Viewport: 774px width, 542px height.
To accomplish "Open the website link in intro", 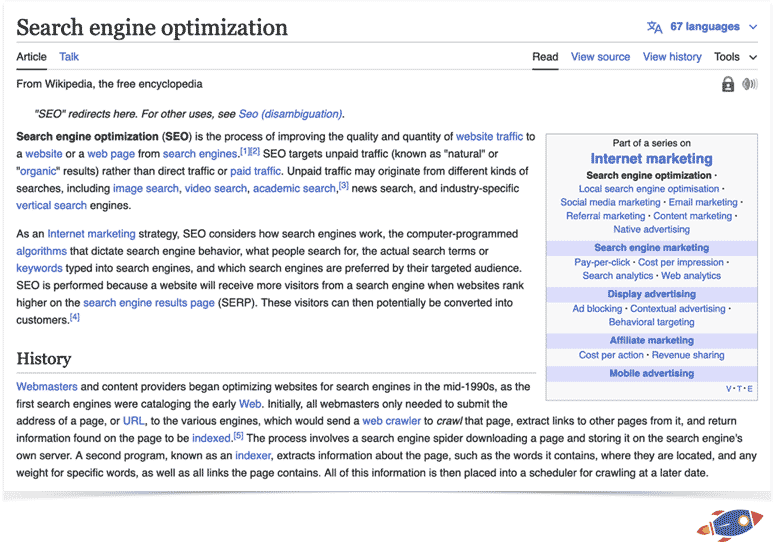I will [44, 154].
